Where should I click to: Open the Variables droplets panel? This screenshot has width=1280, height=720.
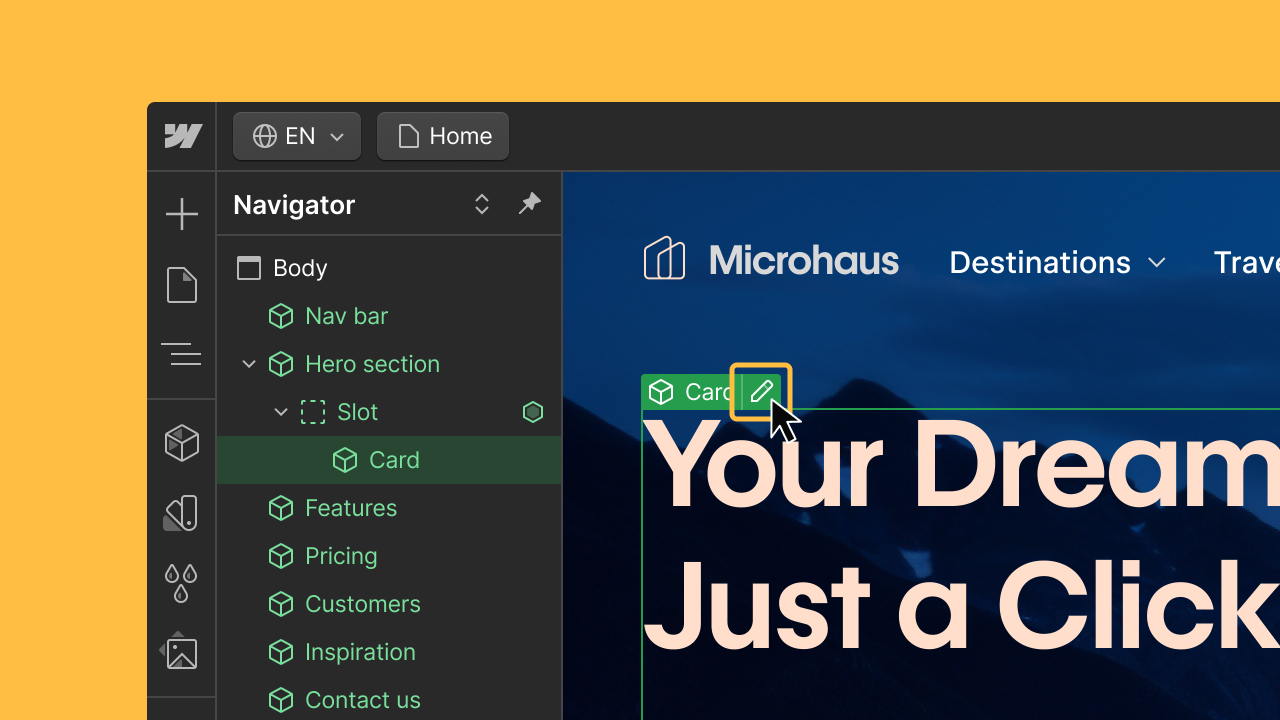[x=182, y=583]
